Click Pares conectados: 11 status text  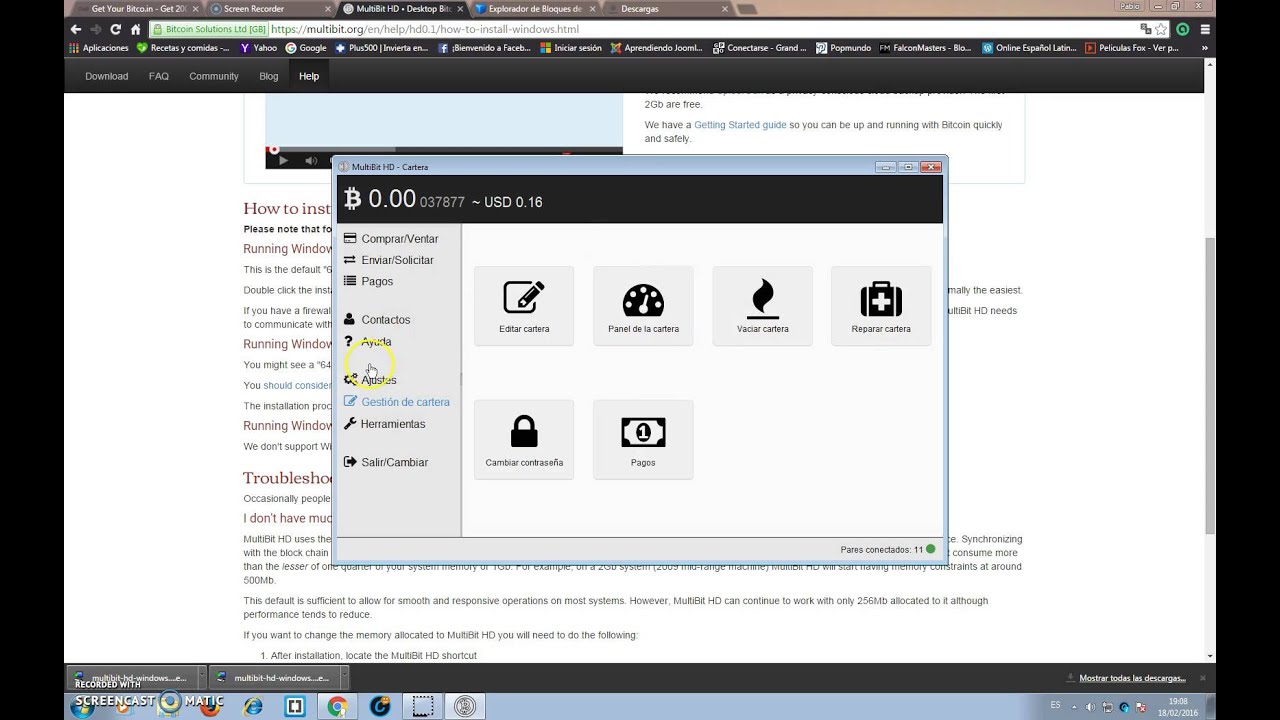point(882,550)
